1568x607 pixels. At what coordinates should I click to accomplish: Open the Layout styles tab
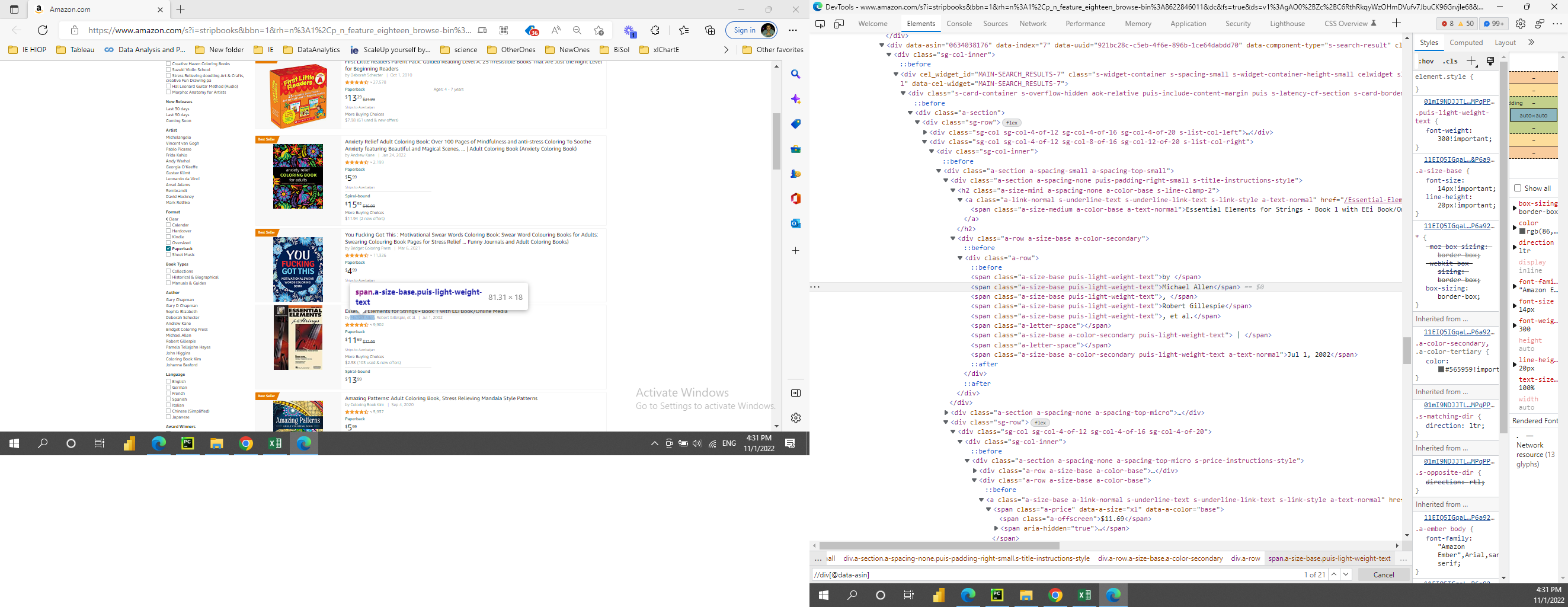1505,43
